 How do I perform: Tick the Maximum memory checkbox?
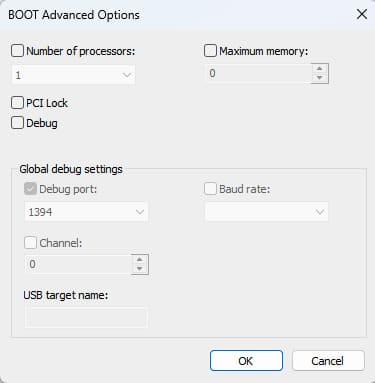(x=210, y=51)
